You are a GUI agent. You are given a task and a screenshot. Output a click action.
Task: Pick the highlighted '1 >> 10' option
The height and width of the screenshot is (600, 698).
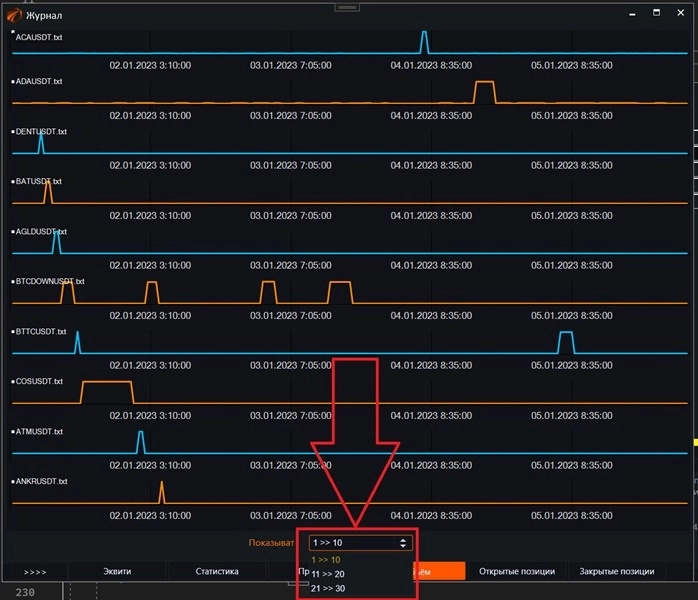(x=326, y=560)
